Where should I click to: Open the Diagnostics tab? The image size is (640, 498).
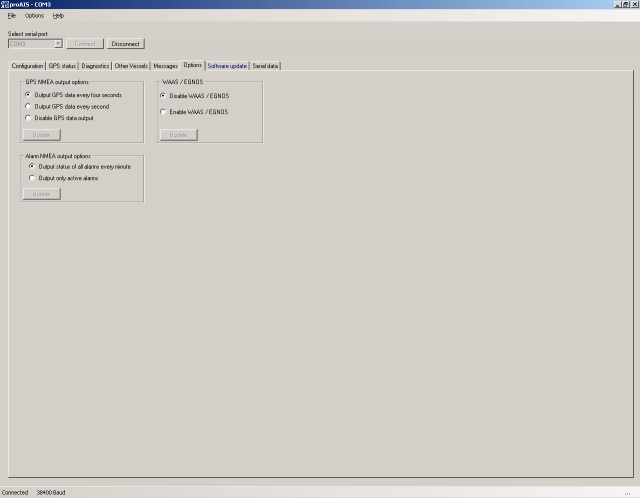(95, 66)
